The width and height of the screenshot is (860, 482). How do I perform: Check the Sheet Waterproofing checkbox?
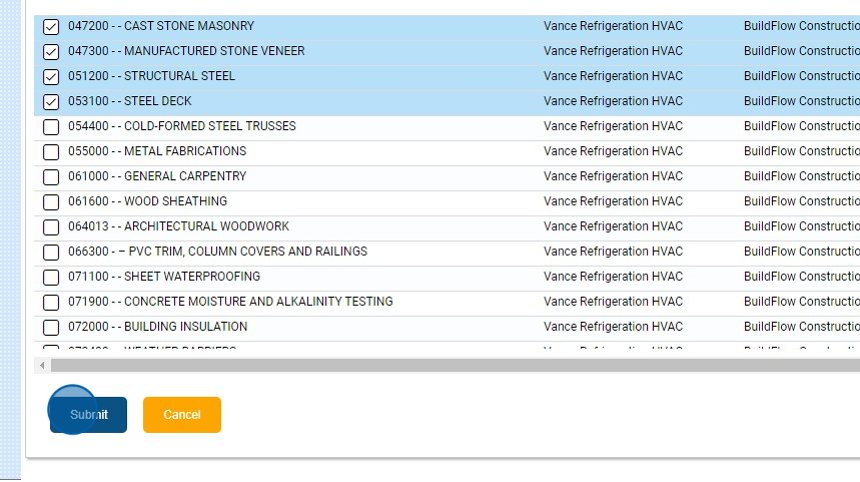[51, 277]
